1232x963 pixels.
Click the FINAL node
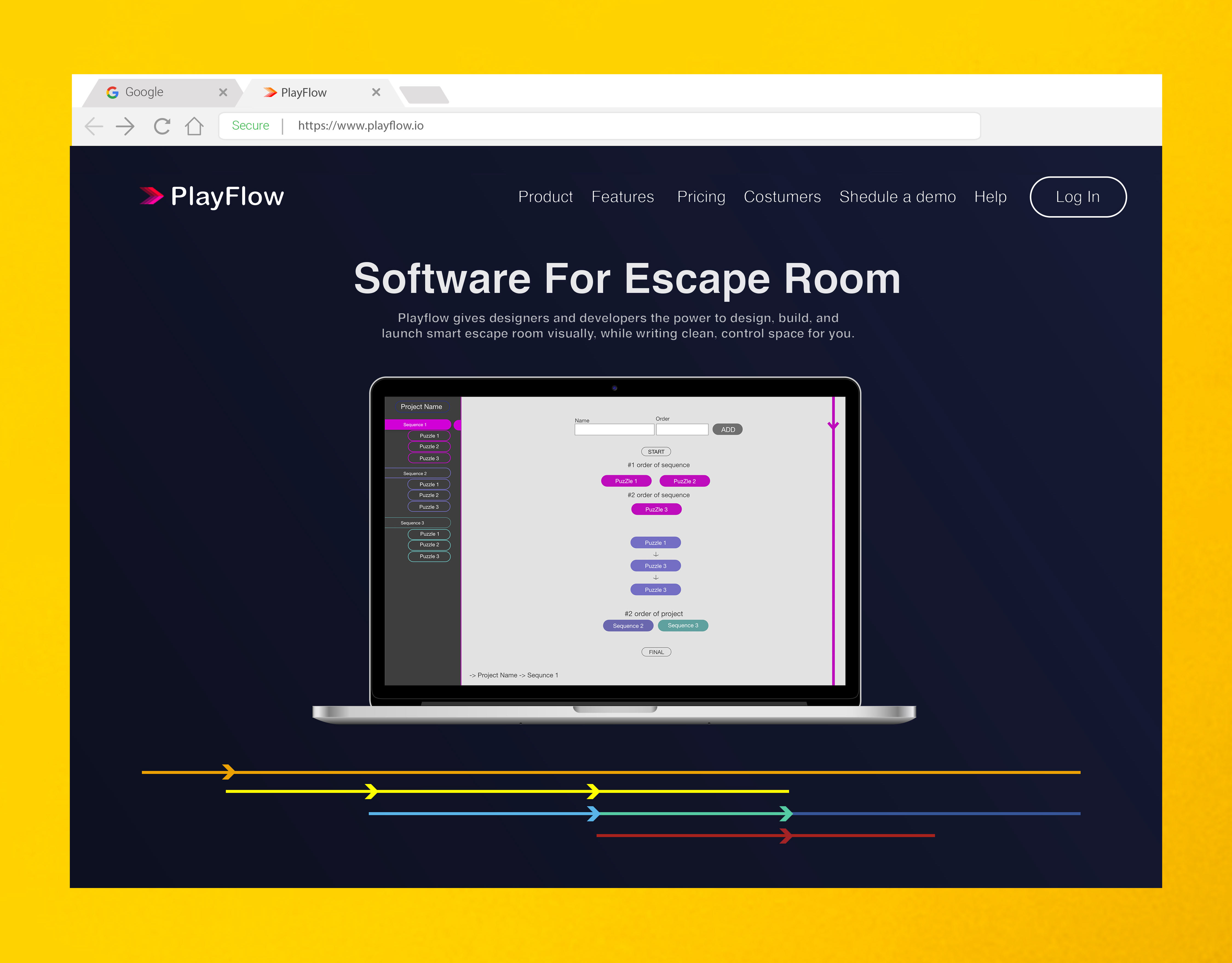pyautogui.click(x=657, y=652)
